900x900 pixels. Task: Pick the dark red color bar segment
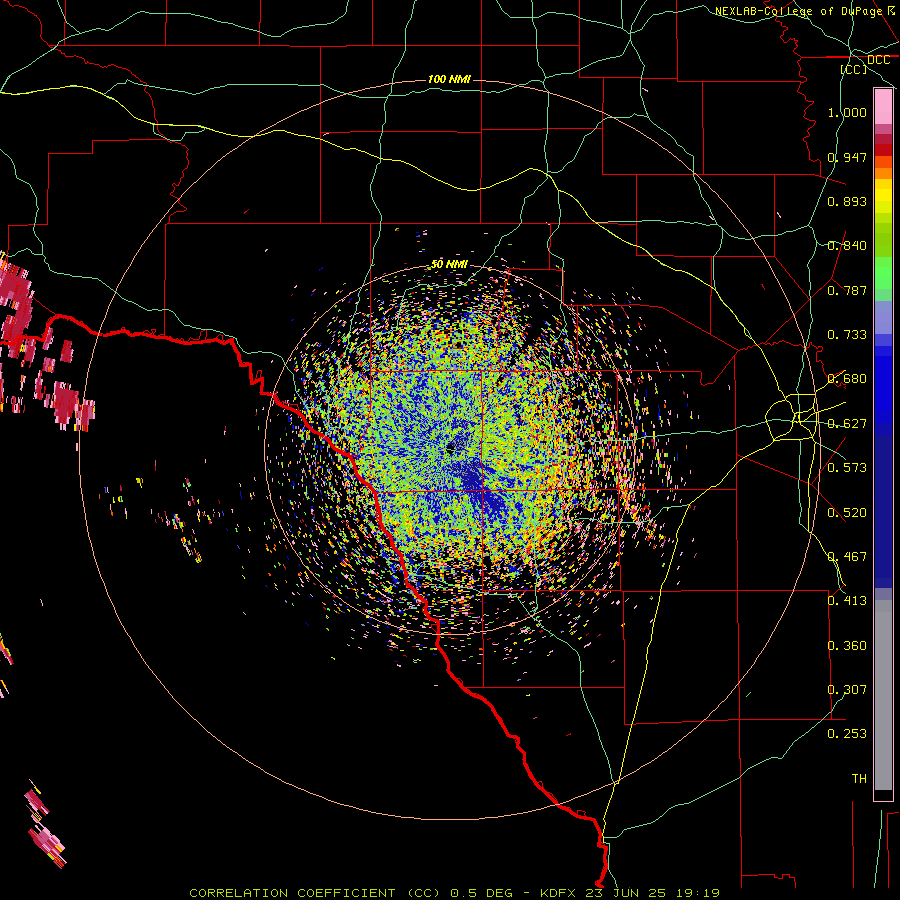click(x=883, y=150)
